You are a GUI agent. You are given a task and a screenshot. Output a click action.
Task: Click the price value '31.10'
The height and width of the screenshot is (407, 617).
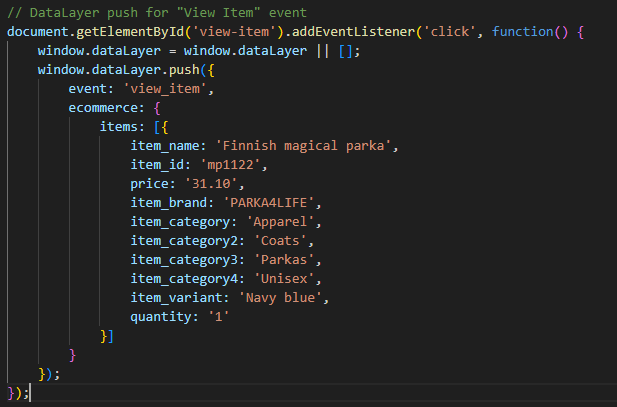(211, 183)
